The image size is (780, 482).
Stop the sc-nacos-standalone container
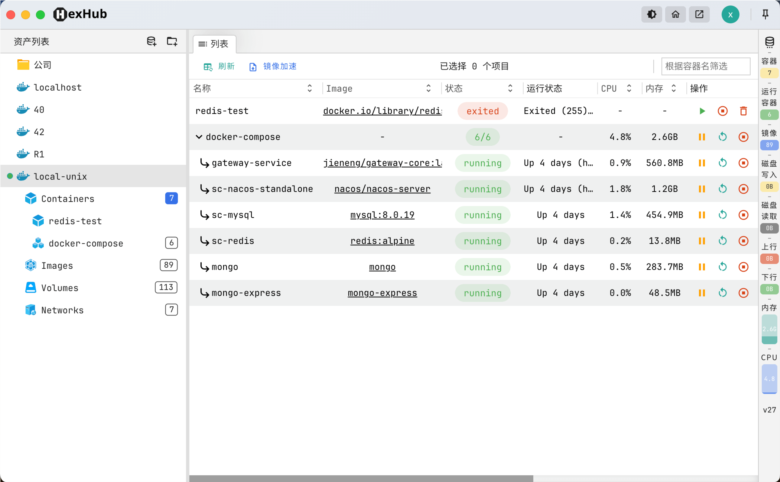[x=743, y=189]
